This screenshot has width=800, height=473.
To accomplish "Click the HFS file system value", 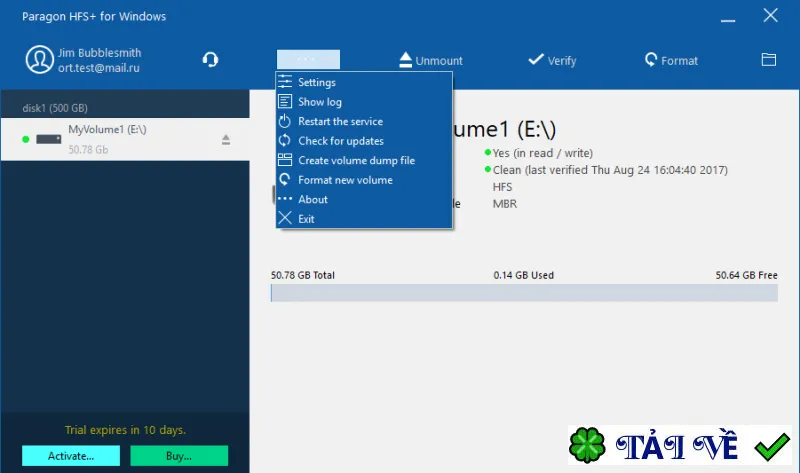I will (503, 187).
